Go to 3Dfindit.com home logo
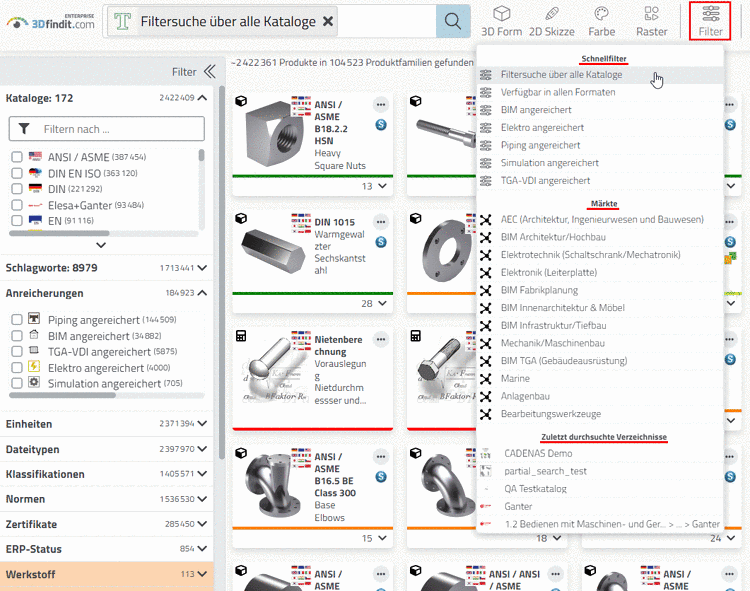Image resolution: width=750 pixels, height=591 pixels. [x=51, y=22]
